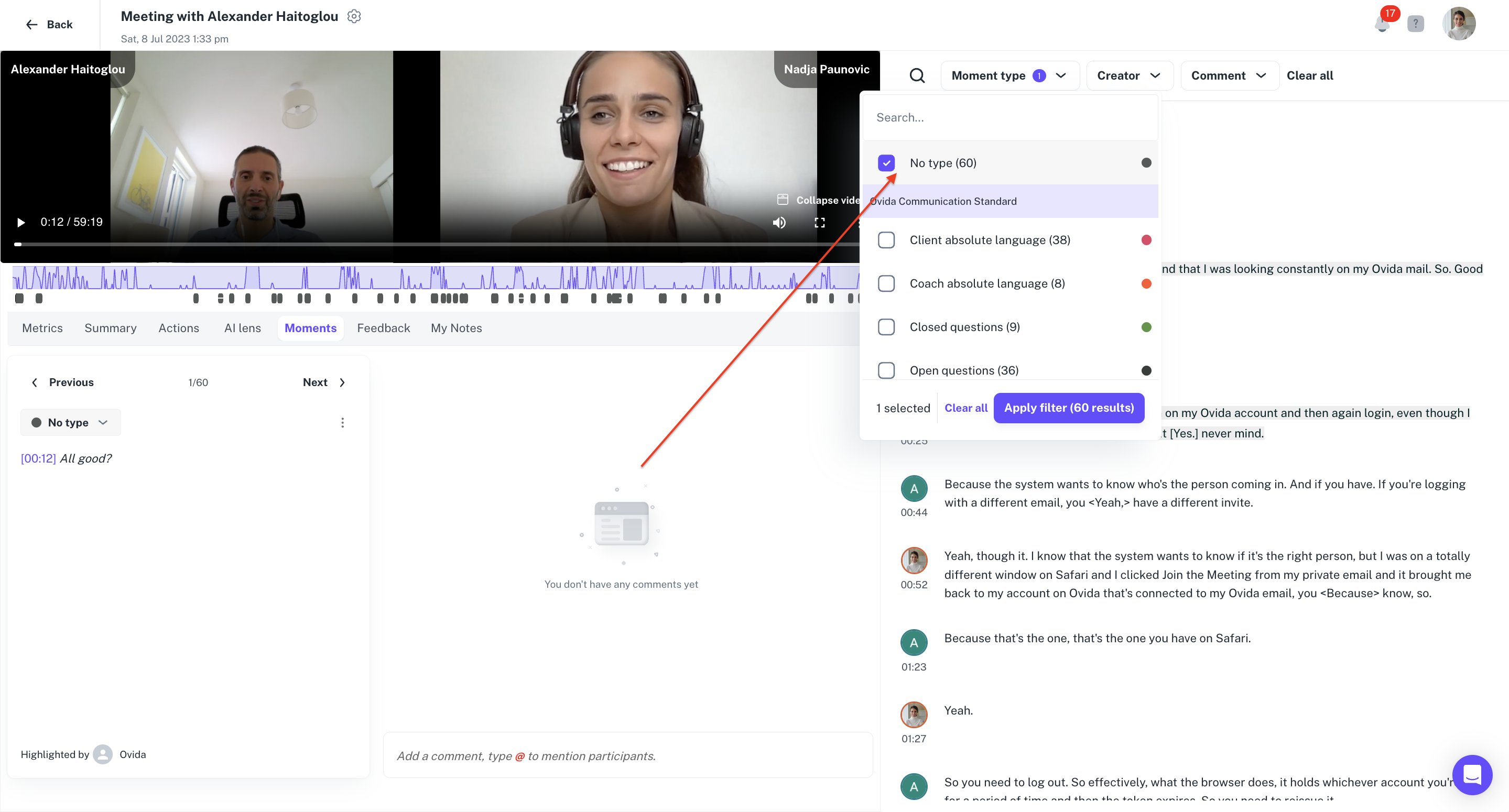1509x812 pixels.
Task: Click speaker A avatar at 01:23
Action: pyautogui.click(x=913, y=643)
